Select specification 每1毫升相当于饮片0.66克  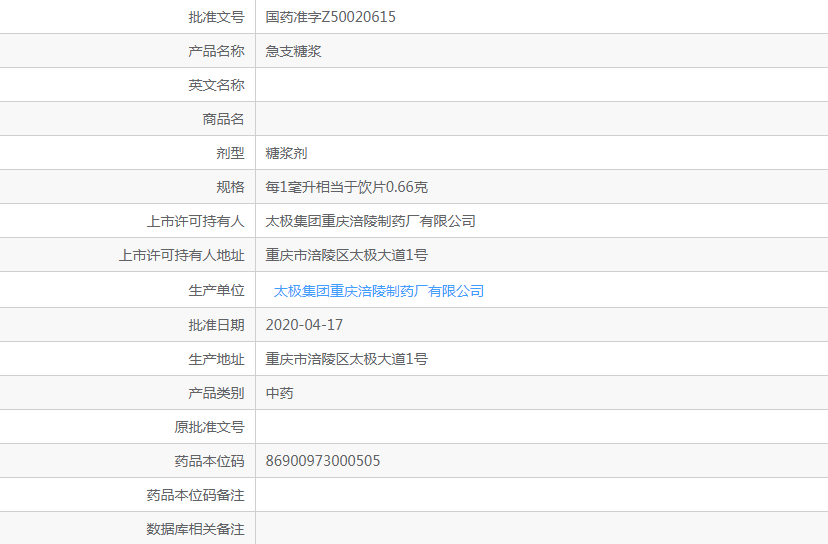click(x=346, y=187)
